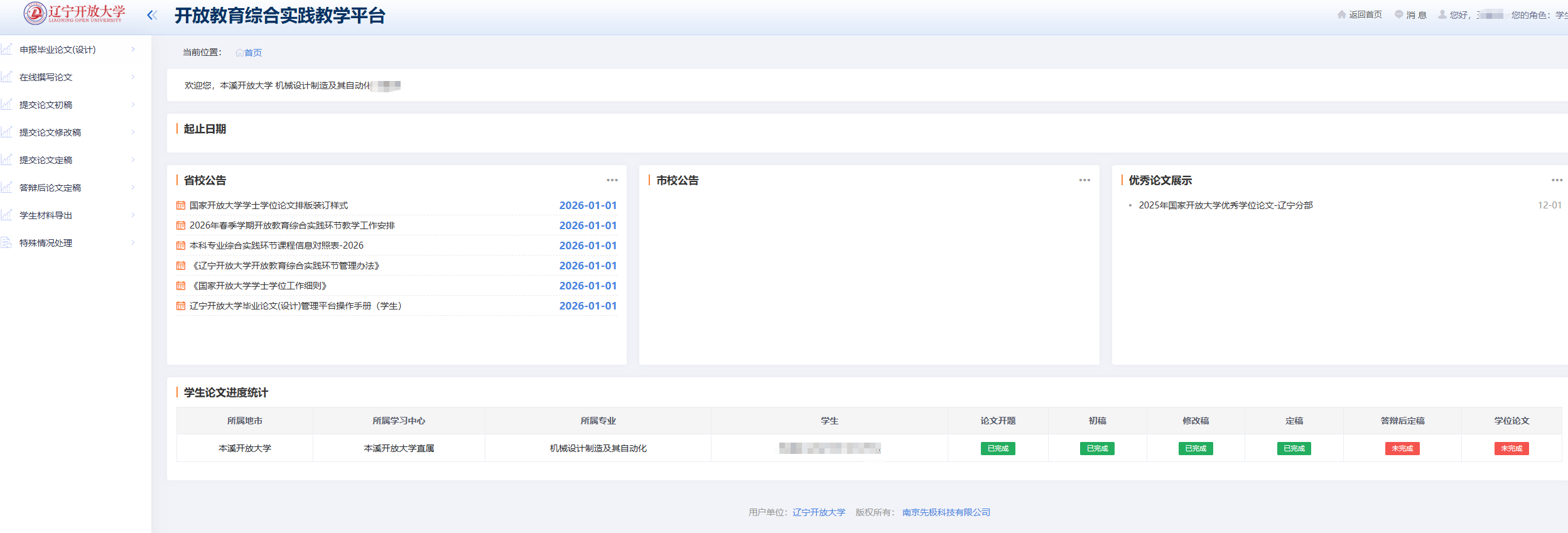Collapse the sidebar with double-chevron icon
Viewport: 1568px width, 533px height.
click(152, 15)
